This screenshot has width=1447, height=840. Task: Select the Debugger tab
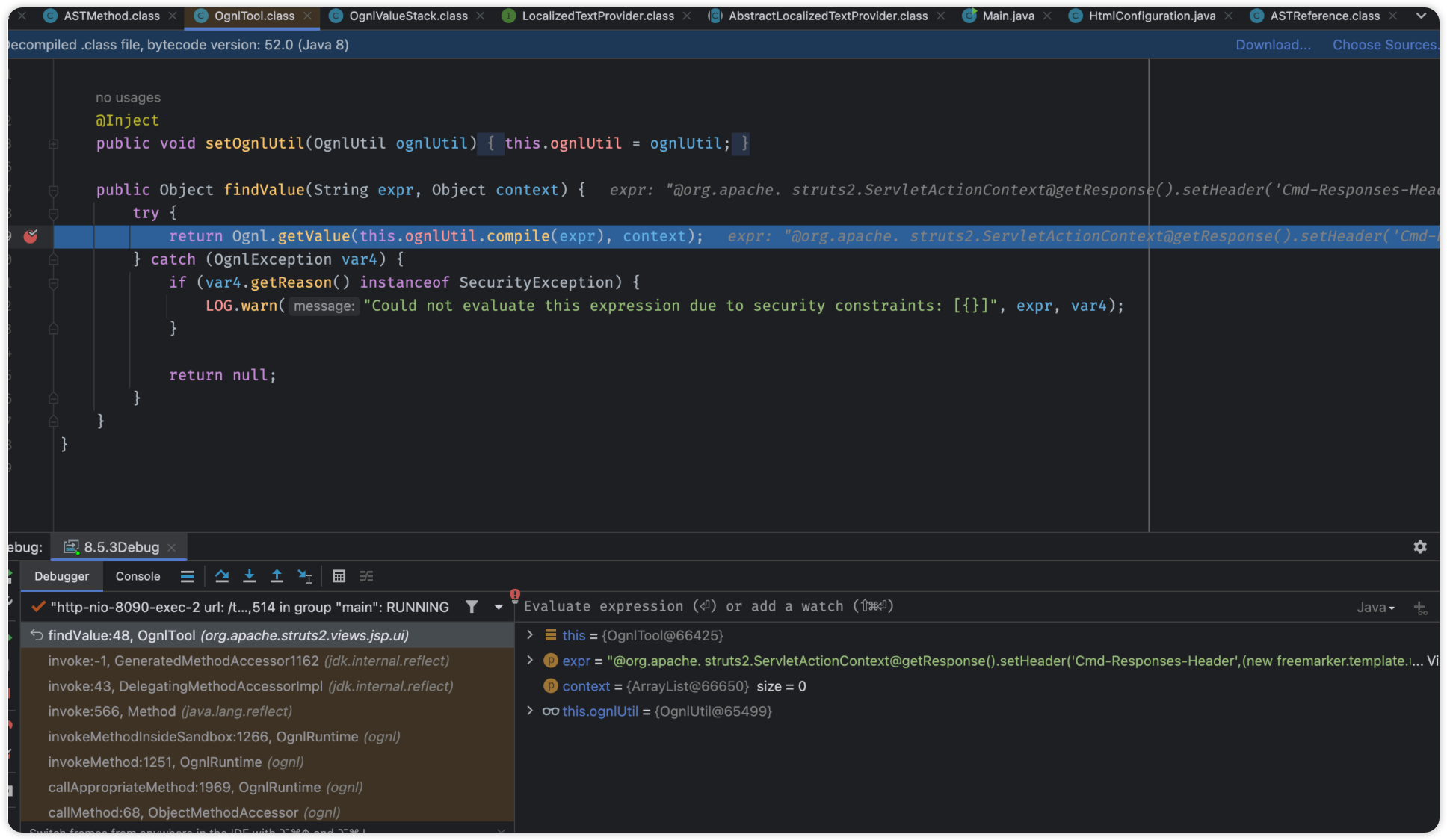click(x=61, y=576)
